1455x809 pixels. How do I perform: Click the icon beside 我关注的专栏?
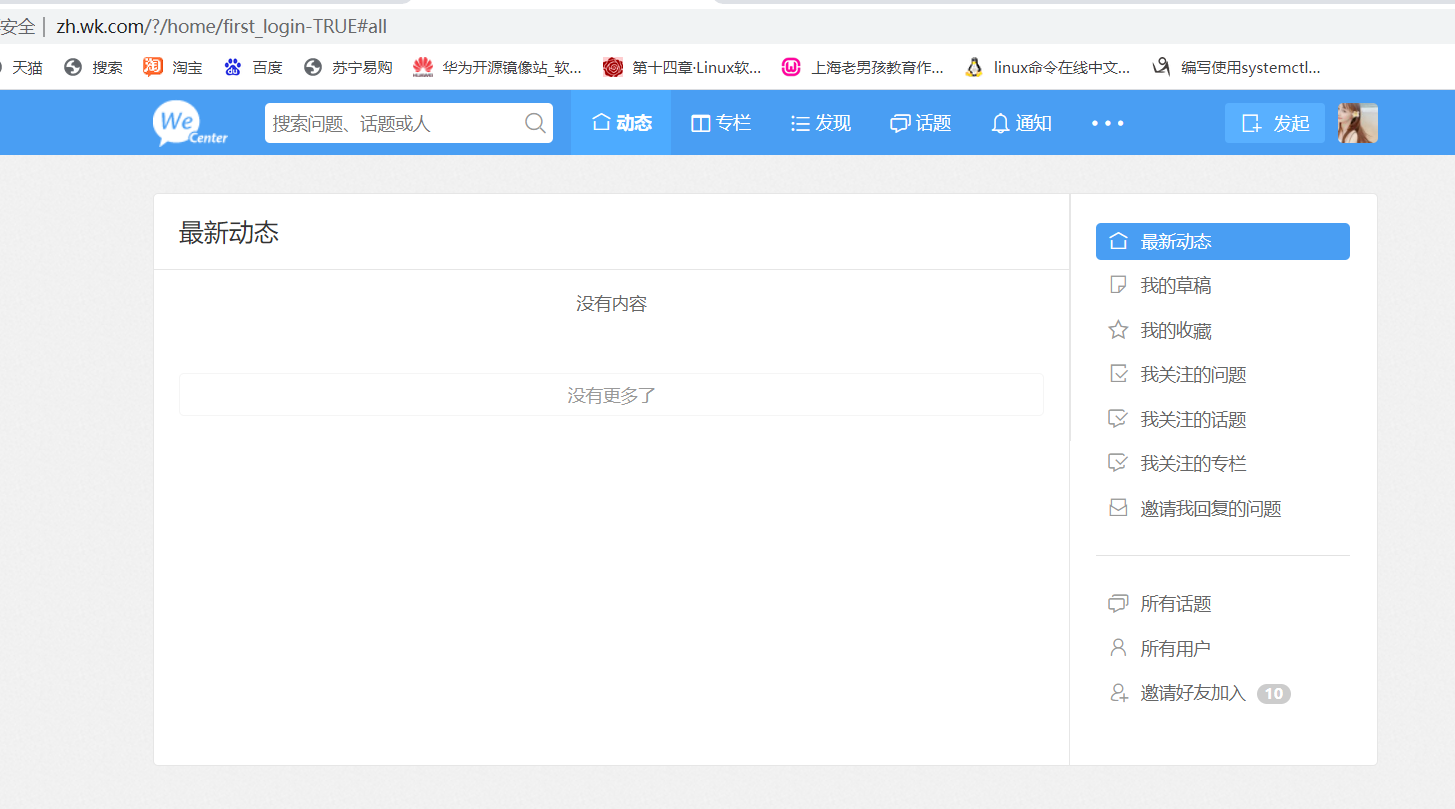tap(1118, 463)
